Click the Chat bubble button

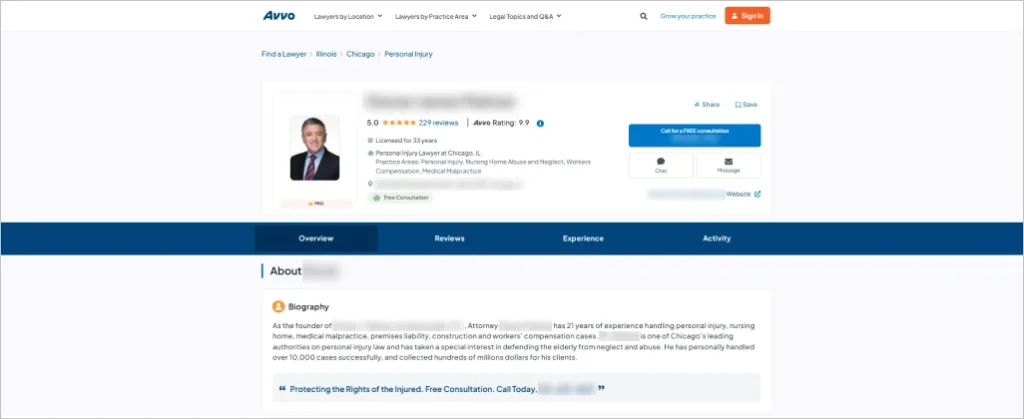click(x=661, y=165)
